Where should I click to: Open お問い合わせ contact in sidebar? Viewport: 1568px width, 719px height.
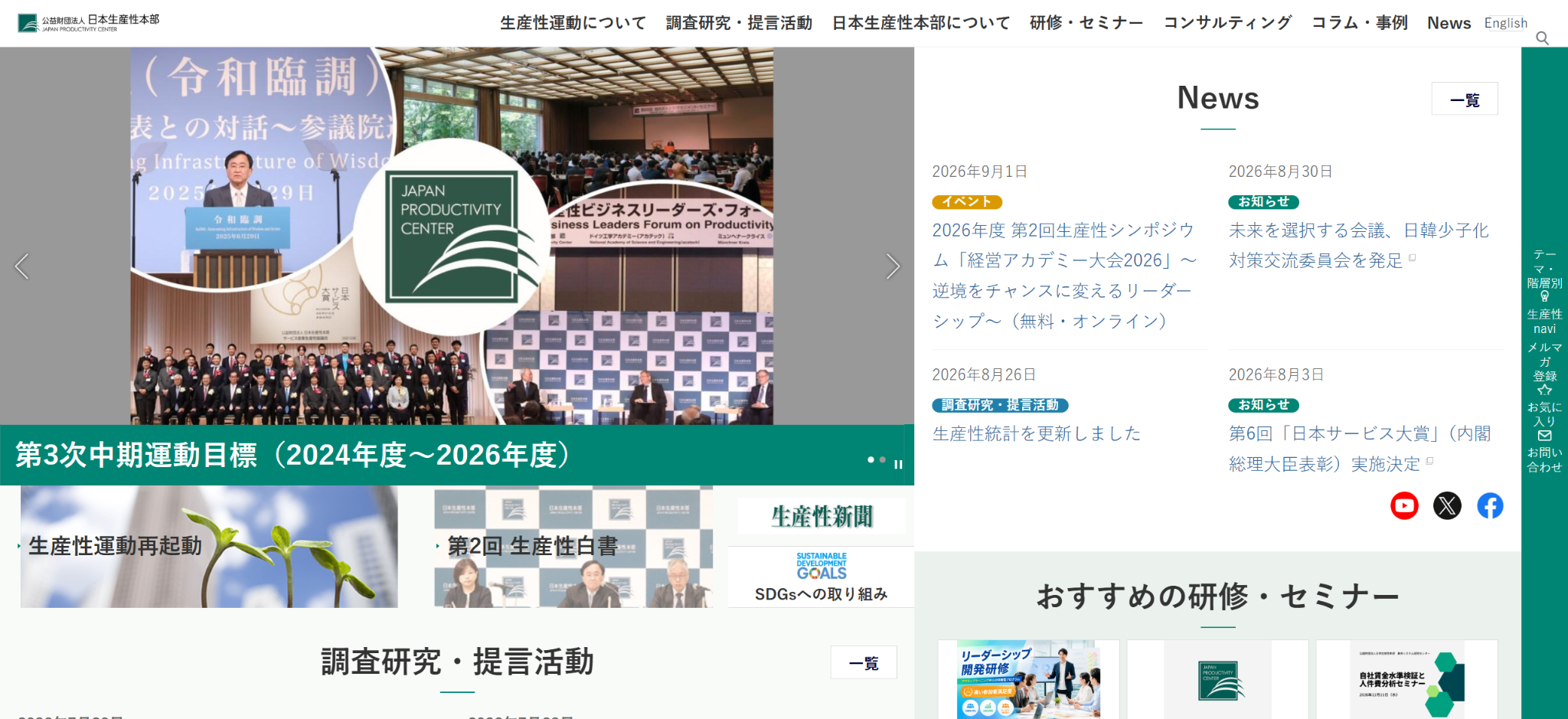point(1544,453)
